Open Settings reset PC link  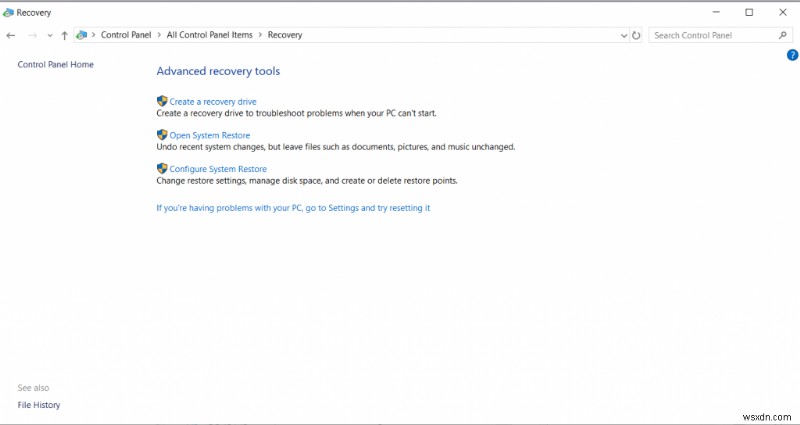293,208
